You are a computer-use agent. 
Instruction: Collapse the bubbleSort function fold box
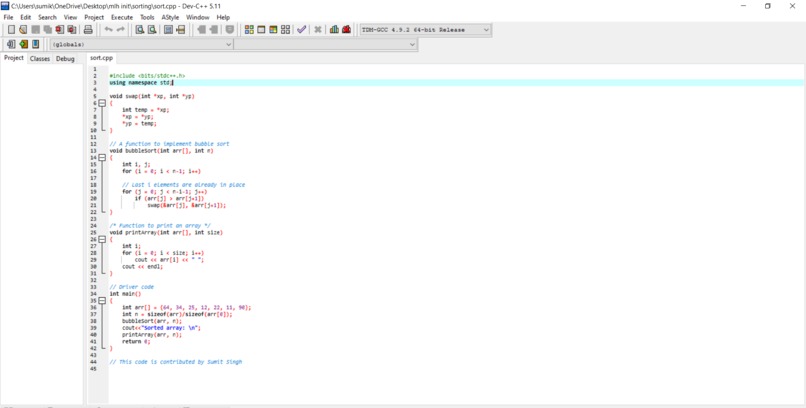(x=102, y=157)
